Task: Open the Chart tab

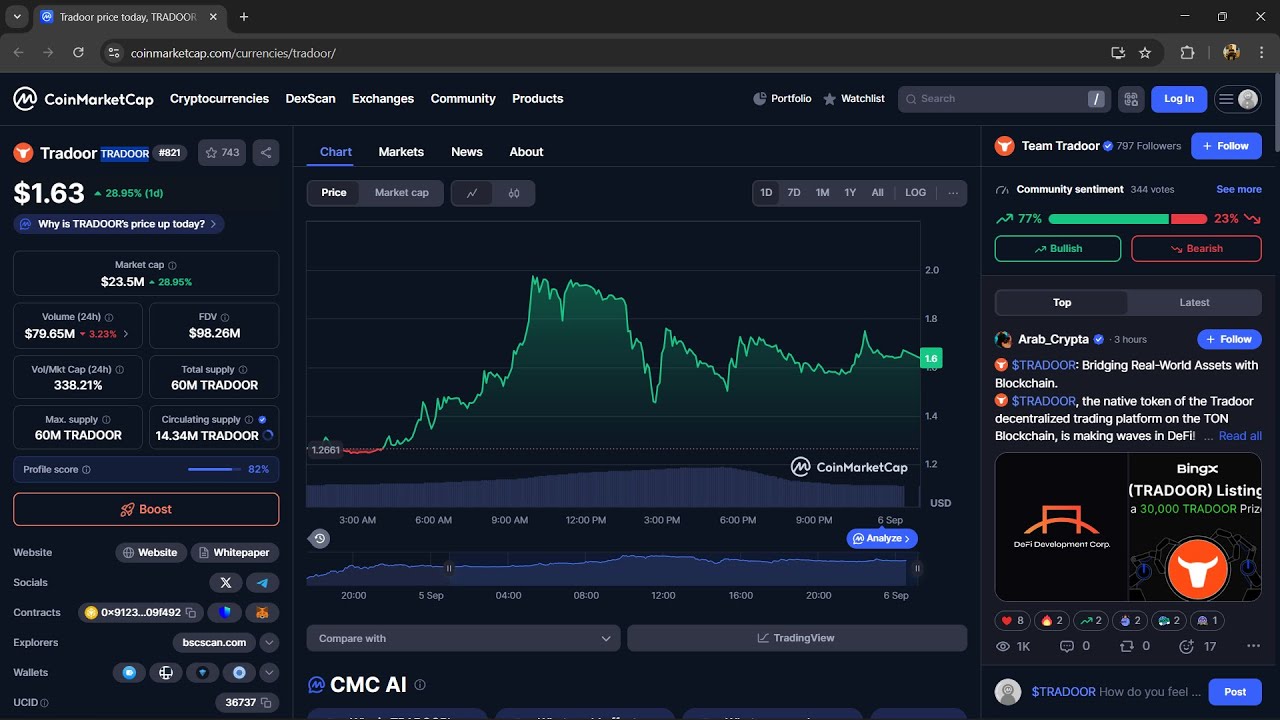Action: click(x=336, y=152)
